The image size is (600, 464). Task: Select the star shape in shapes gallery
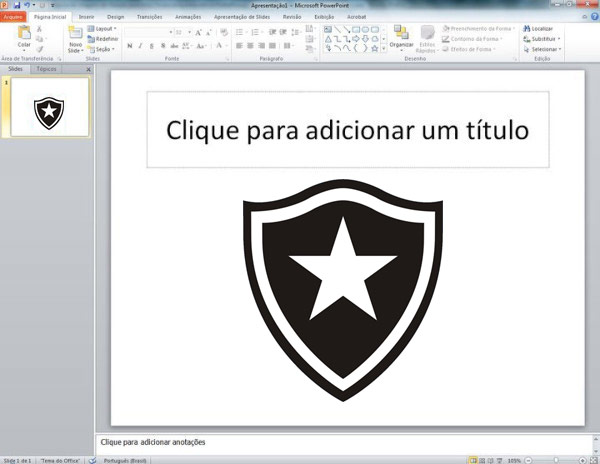374,48
